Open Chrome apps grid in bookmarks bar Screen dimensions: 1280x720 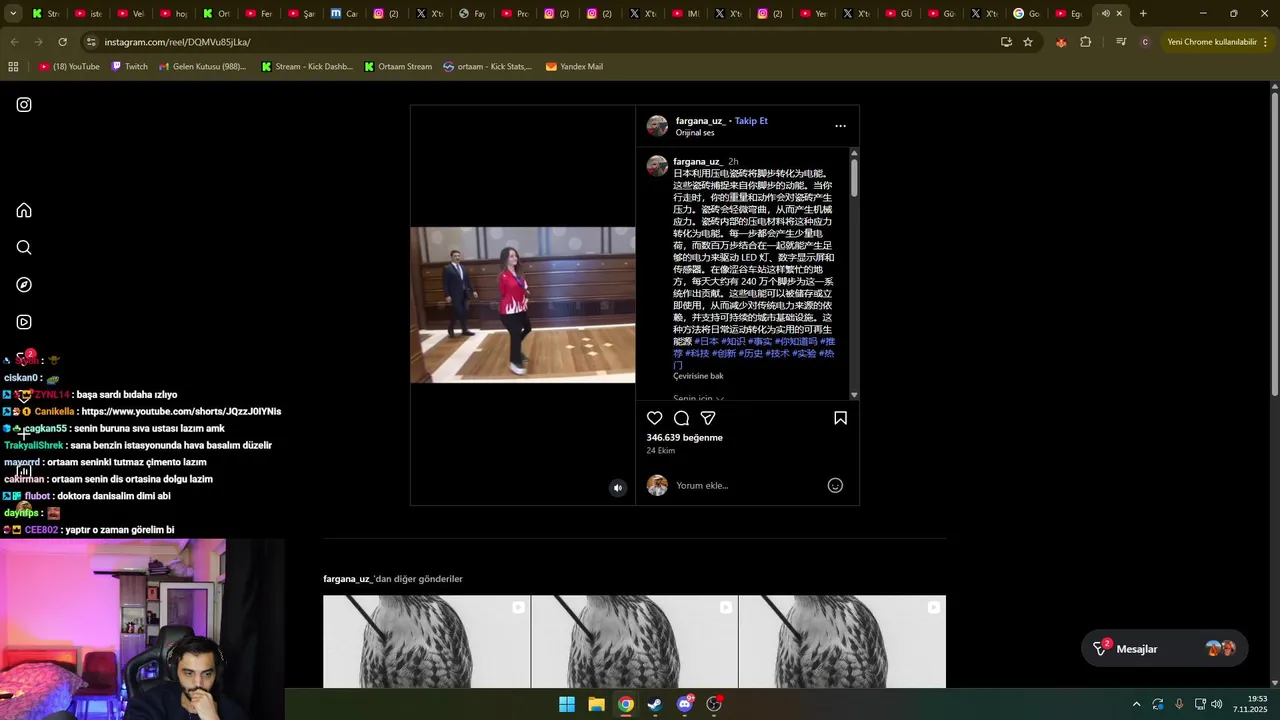coord(13,67)
